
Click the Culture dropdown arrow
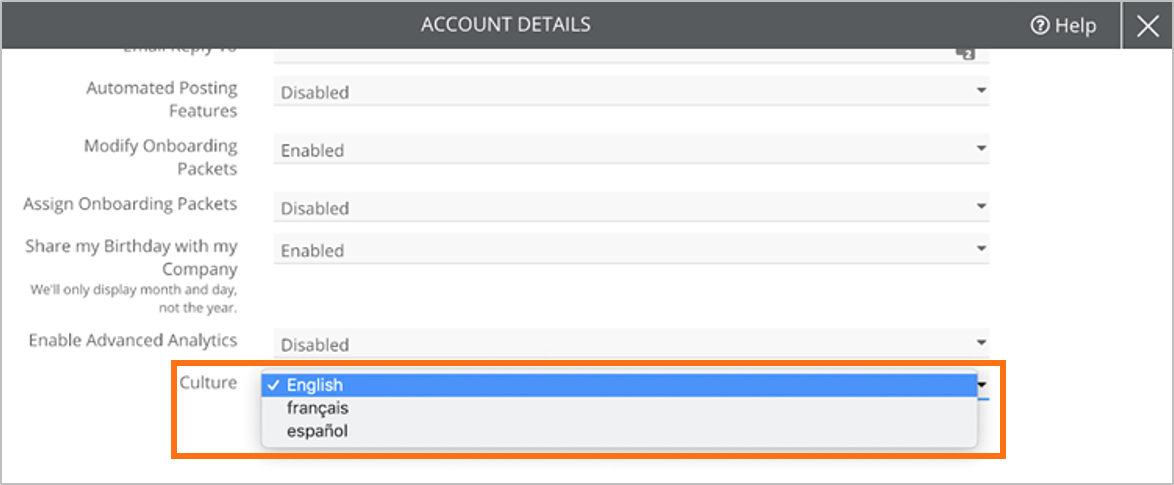(983, 385)
